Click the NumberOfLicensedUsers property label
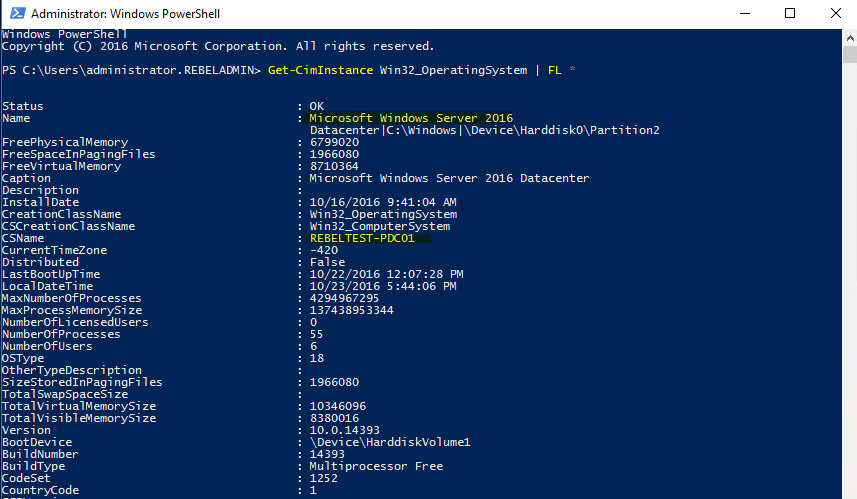The width and height of the screenshot is (857, 499). [75, 322]
